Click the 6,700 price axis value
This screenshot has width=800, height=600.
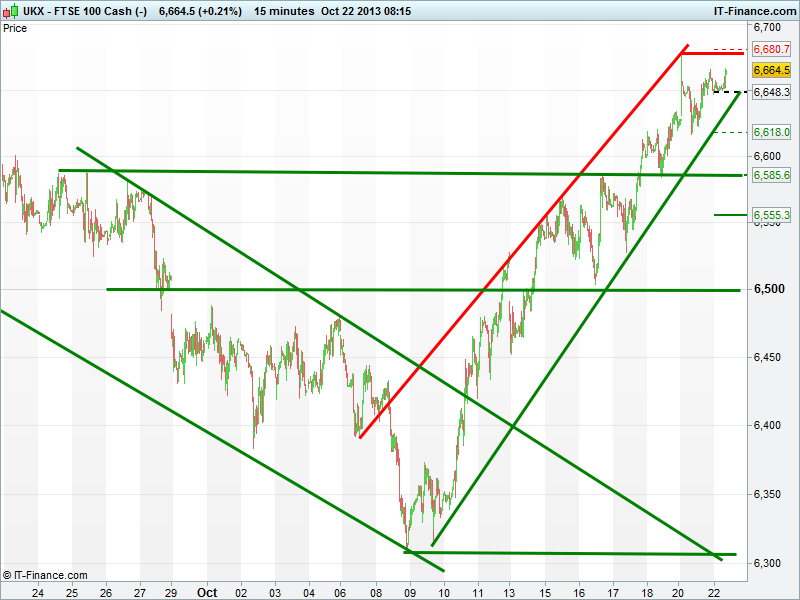(767, 27)
